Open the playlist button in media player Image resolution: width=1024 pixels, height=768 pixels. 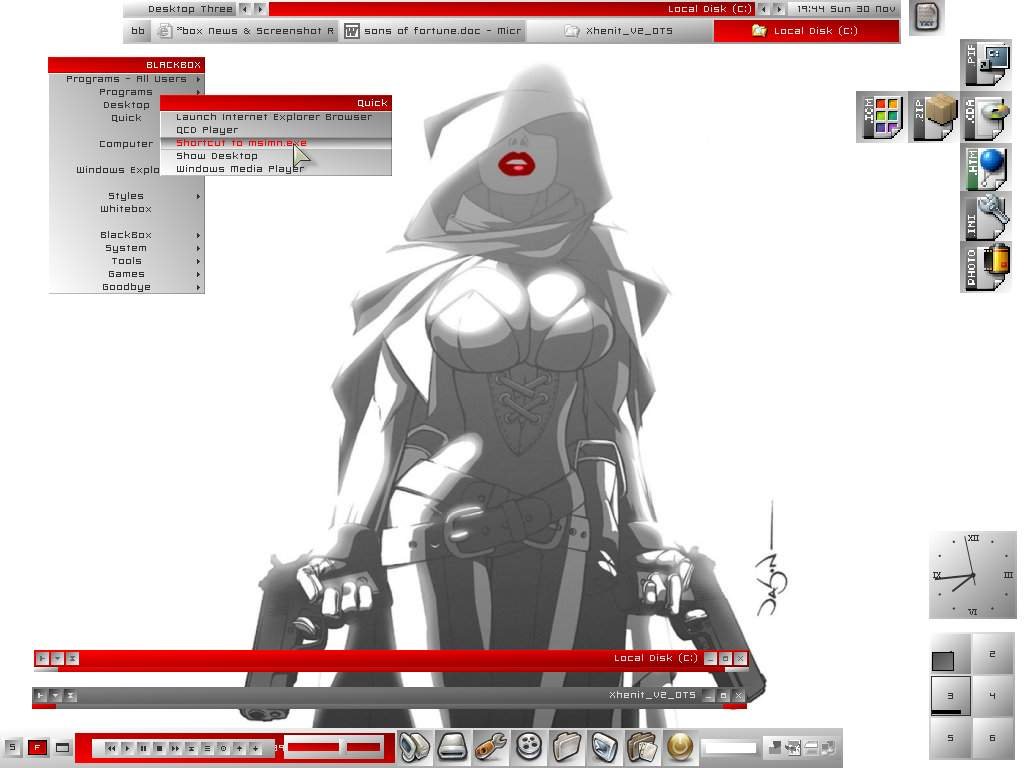click(x=207, y=748)
